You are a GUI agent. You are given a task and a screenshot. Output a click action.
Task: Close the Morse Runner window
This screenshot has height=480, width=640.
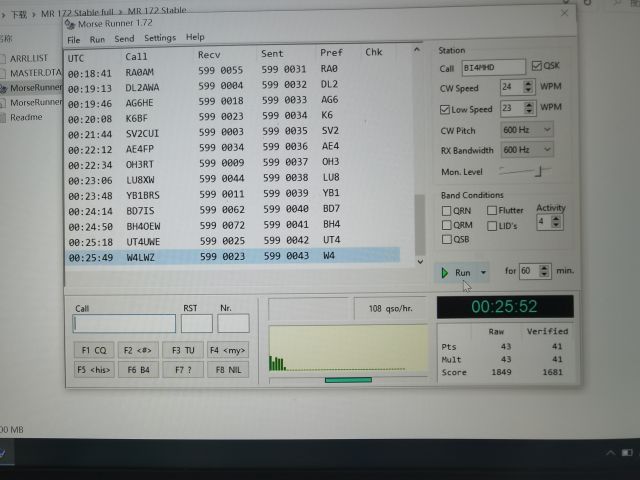564,13
